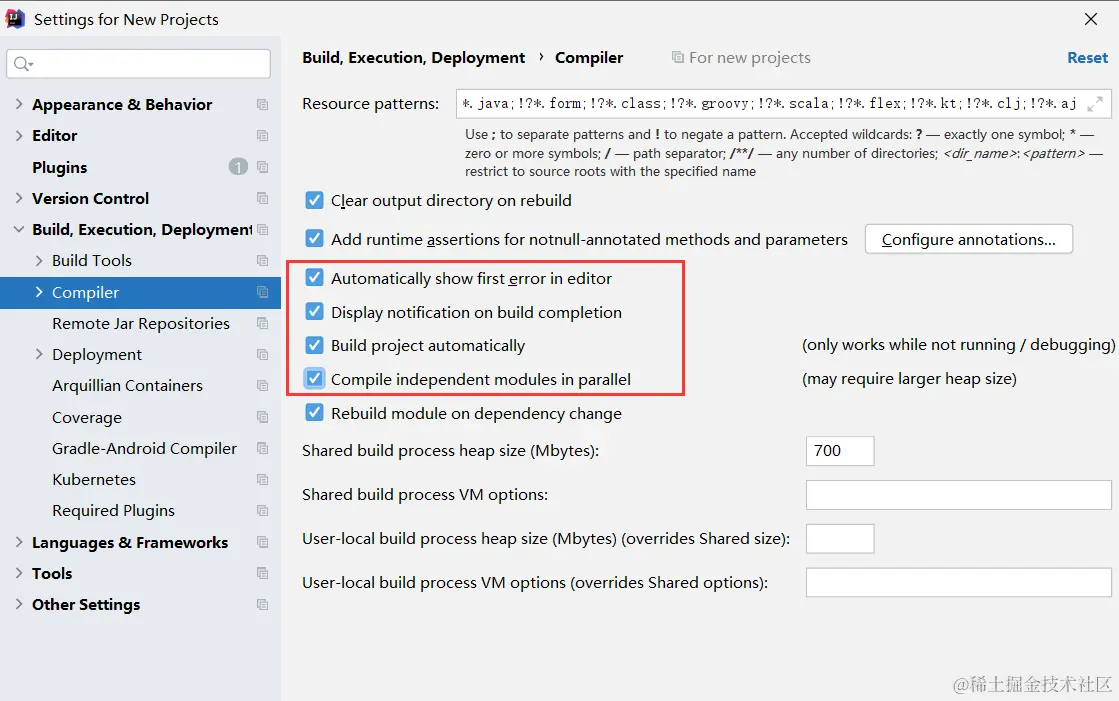Screen dimensions: 1119x701
Task: Click project-level icon beside Deployment
Action: click(x=262, y=355)
